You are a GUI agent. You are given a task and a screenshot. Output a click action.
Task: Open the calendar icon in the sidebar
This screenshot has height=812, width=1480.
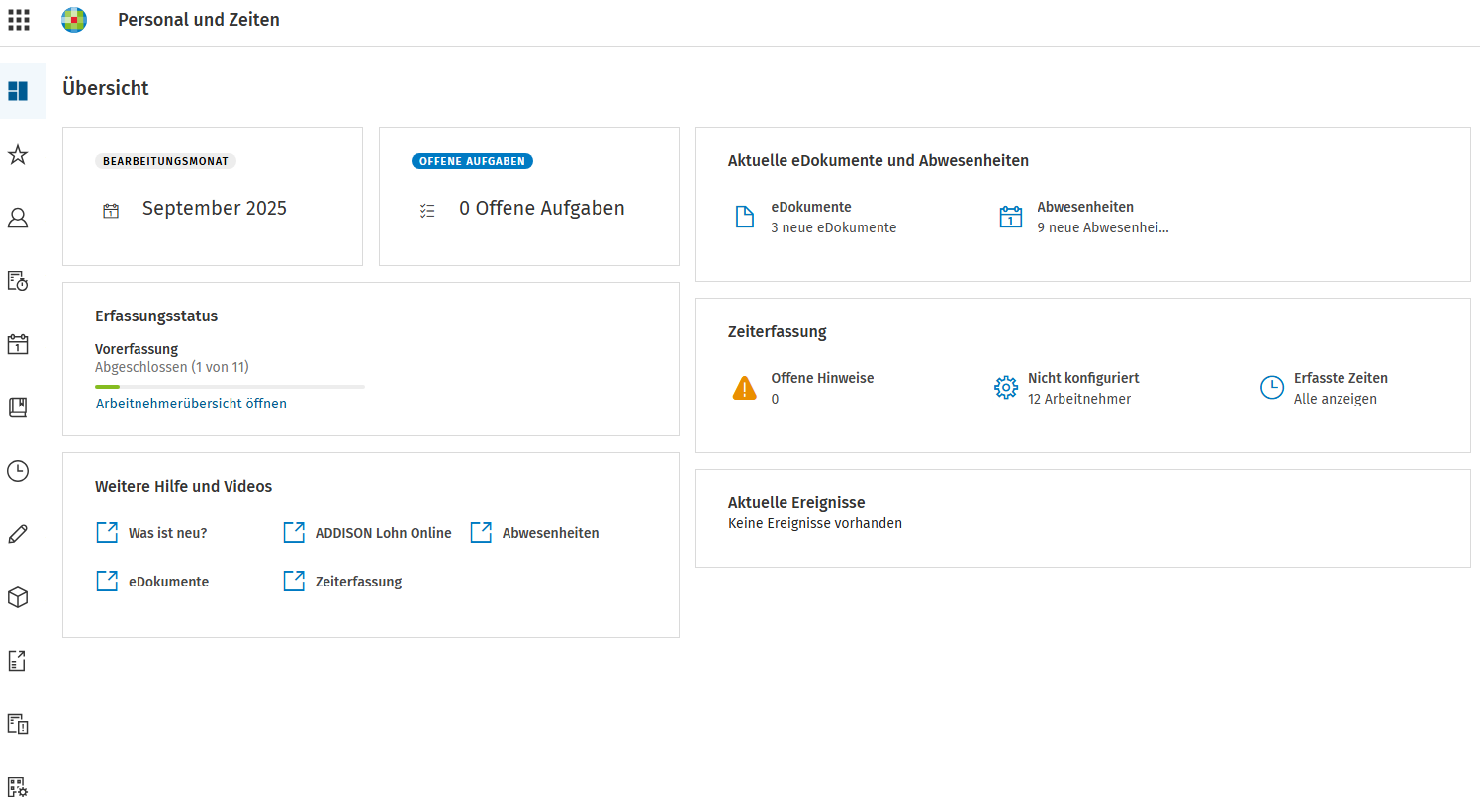pos(18,344)
